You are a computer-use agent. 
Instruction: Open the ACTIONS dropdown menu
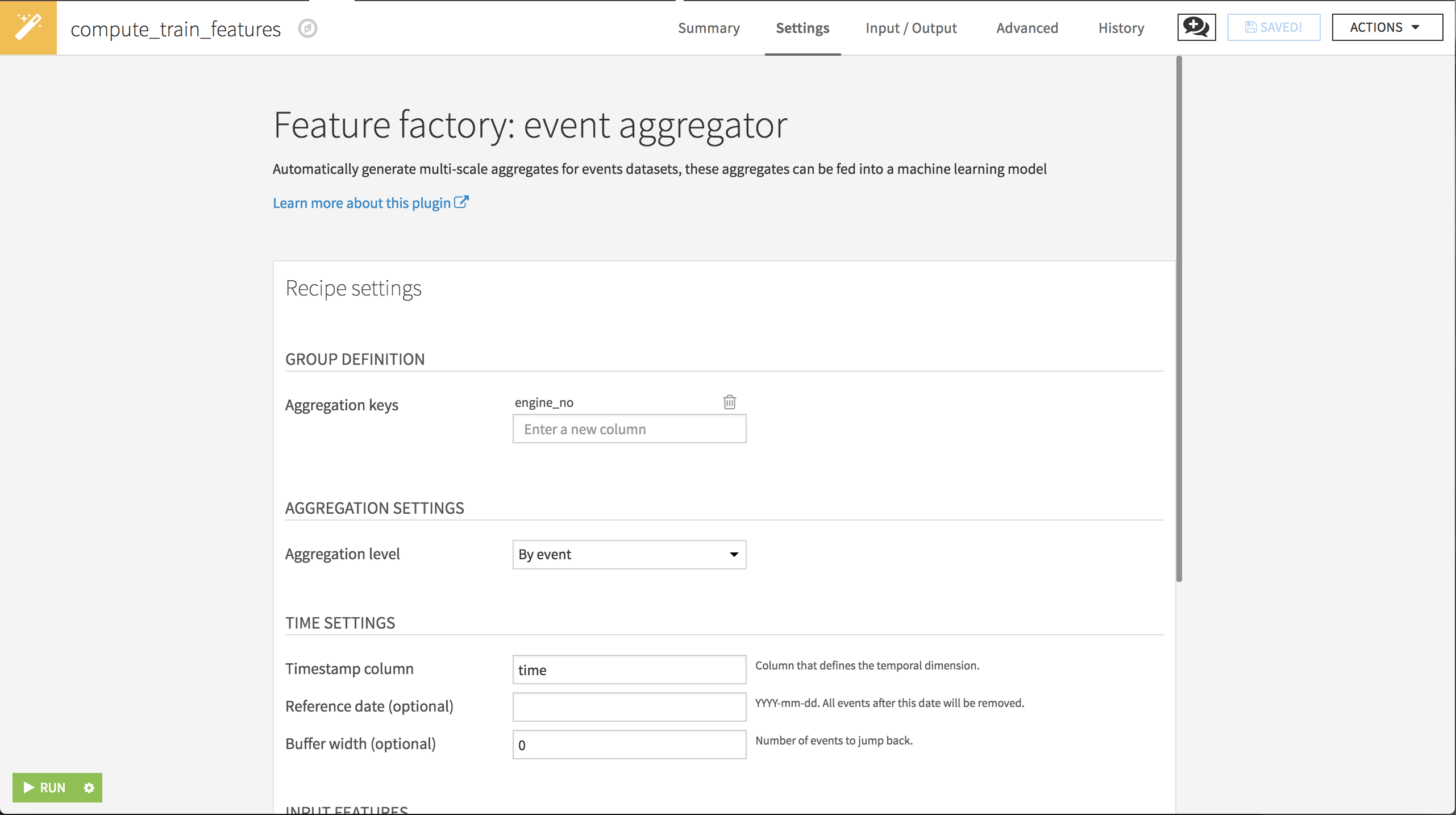(x=1387, y=27)
